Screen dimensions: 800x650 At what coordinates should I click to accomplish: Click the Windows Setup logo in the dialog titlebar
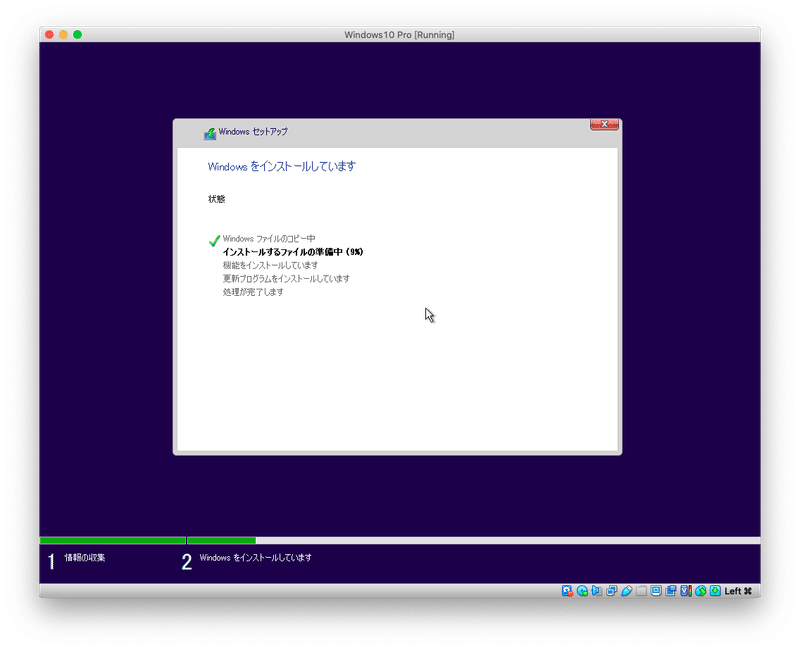pyautogui.click(x=210, y=131)
